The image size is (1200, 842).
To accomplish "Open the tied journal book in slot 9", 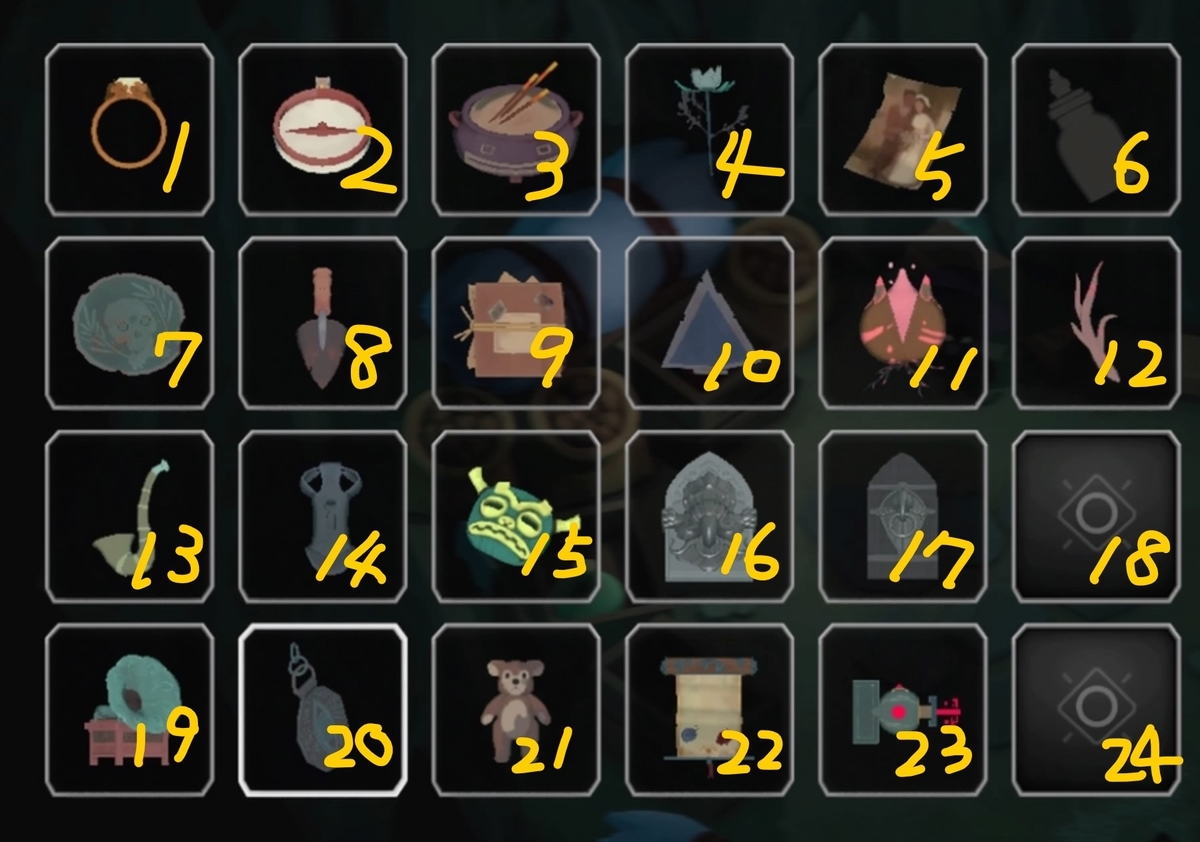I will coord(516,323).
